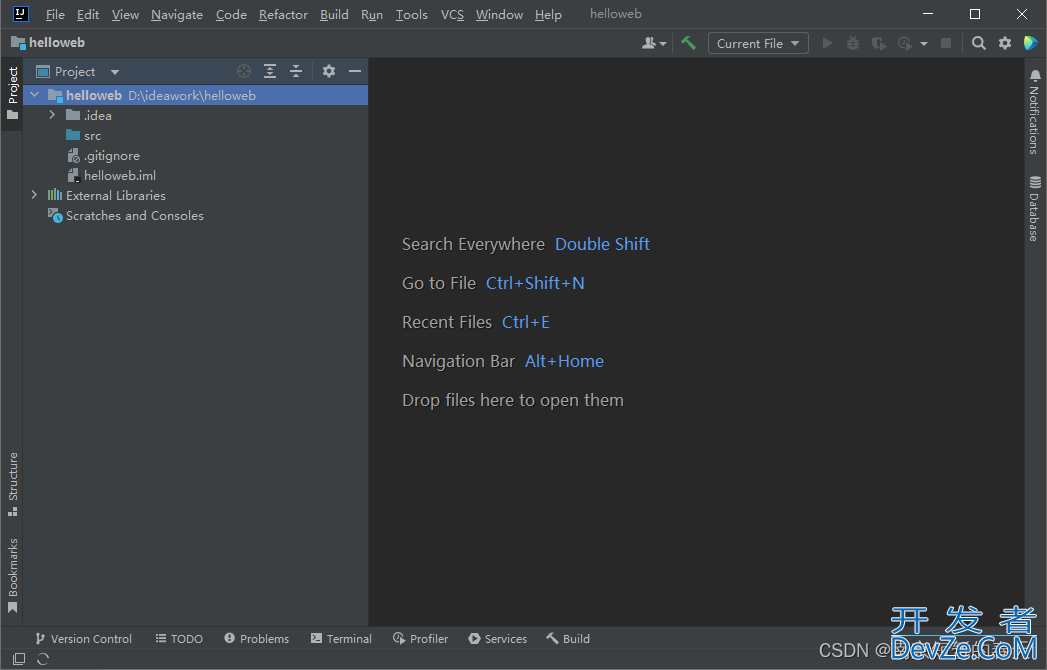
Task: Click Run with Coverage icon
Action: pos(879,43)
